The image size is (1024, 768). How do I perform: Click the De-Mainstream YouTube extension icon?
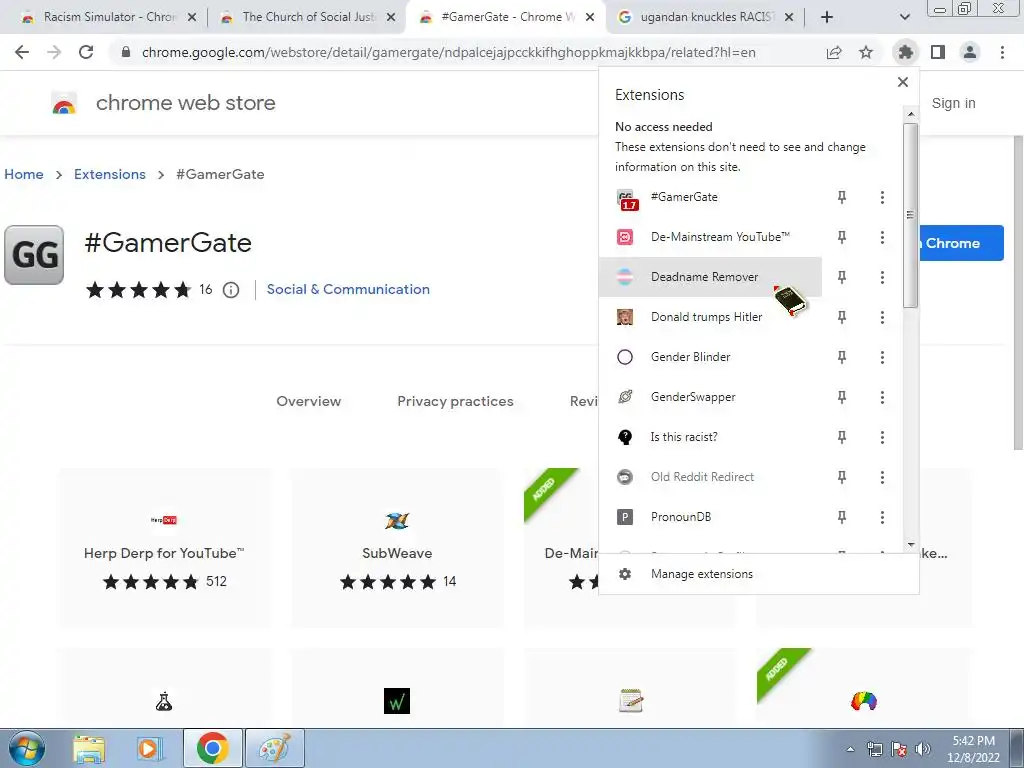click(625, 237)
